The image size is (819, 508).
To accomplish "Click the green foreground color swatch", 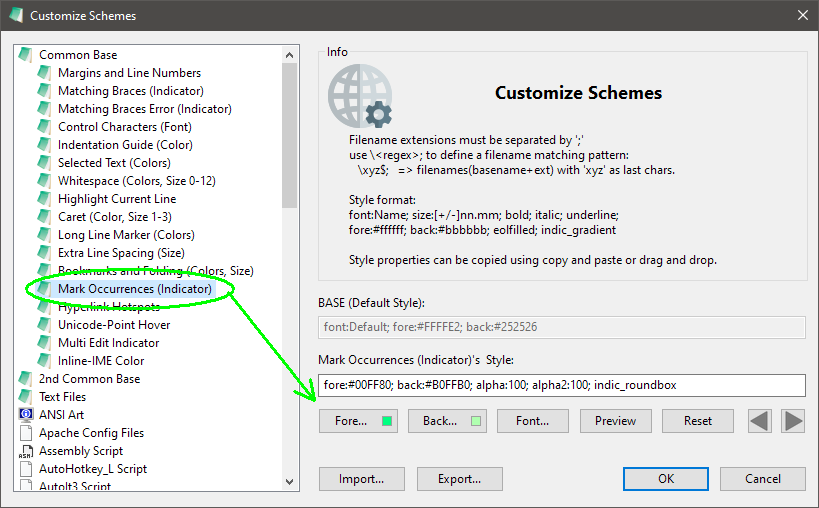I will [x=387, y=421].
